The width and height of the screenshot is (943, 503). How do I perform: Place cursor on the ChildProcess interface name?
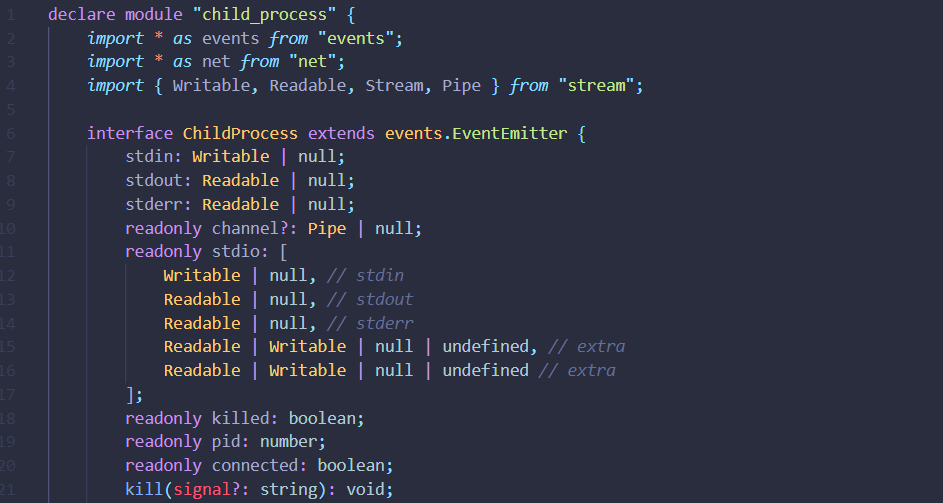coord(240,133)
